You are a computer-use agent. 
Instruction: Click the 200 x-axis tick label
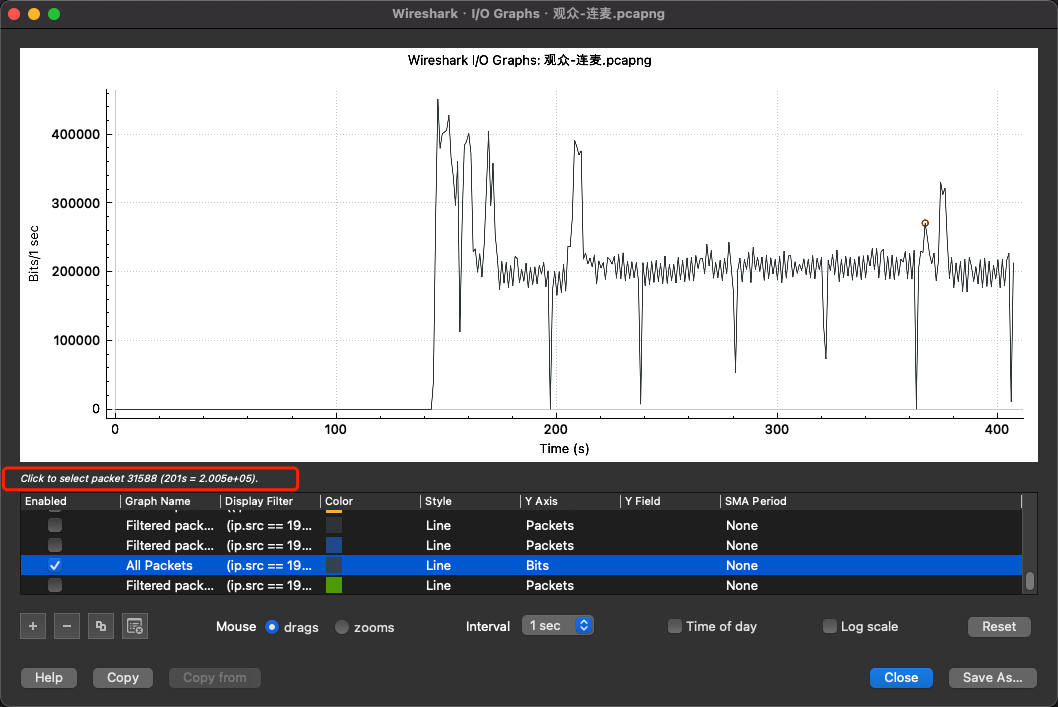point(555,429)
